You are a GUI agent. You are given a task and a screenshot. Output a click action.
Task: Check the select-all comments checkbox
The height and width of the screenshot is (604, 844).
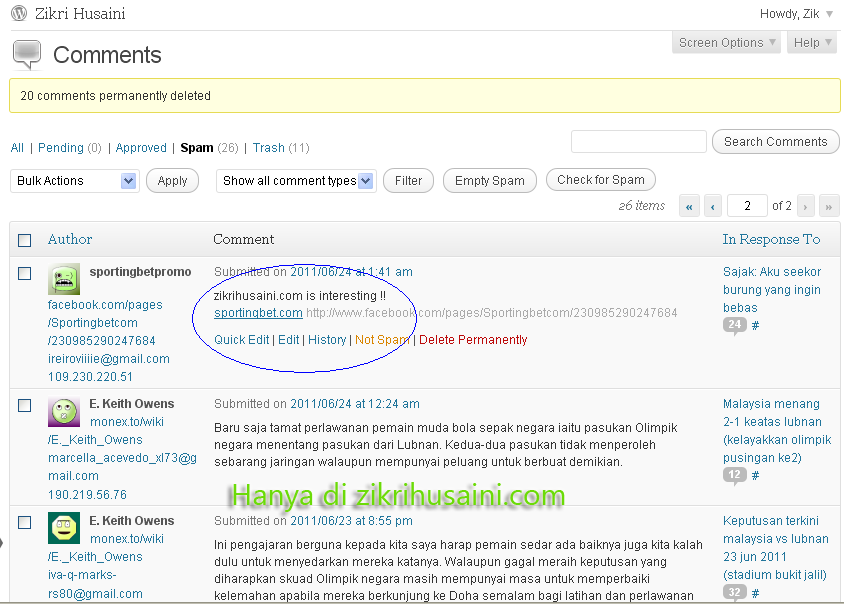pos(25,239)
